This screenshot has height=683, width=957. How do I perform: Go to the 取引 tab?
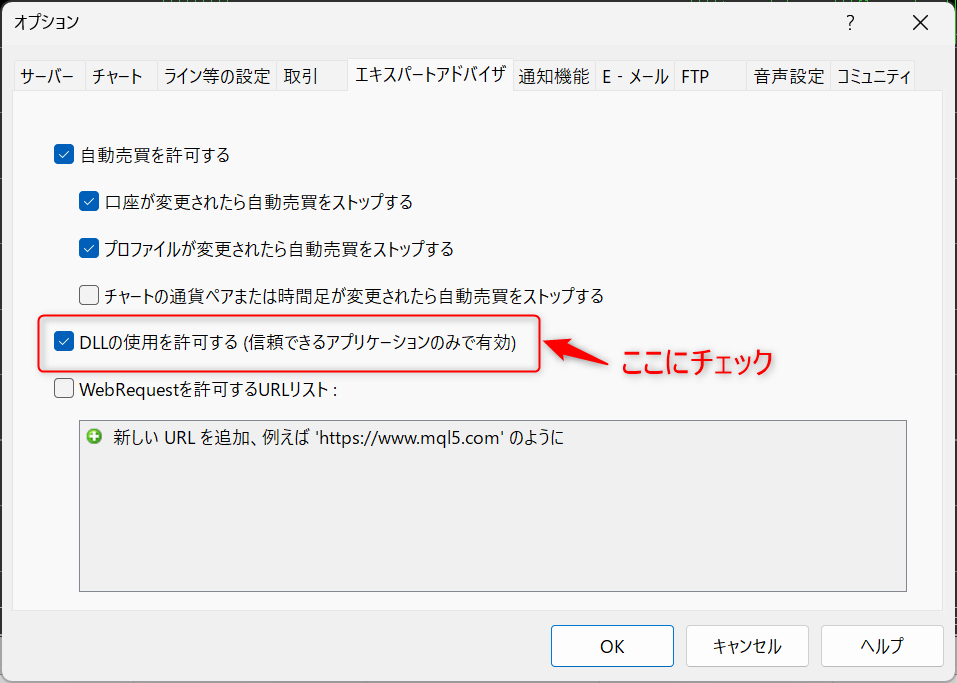tap(301, 76)
